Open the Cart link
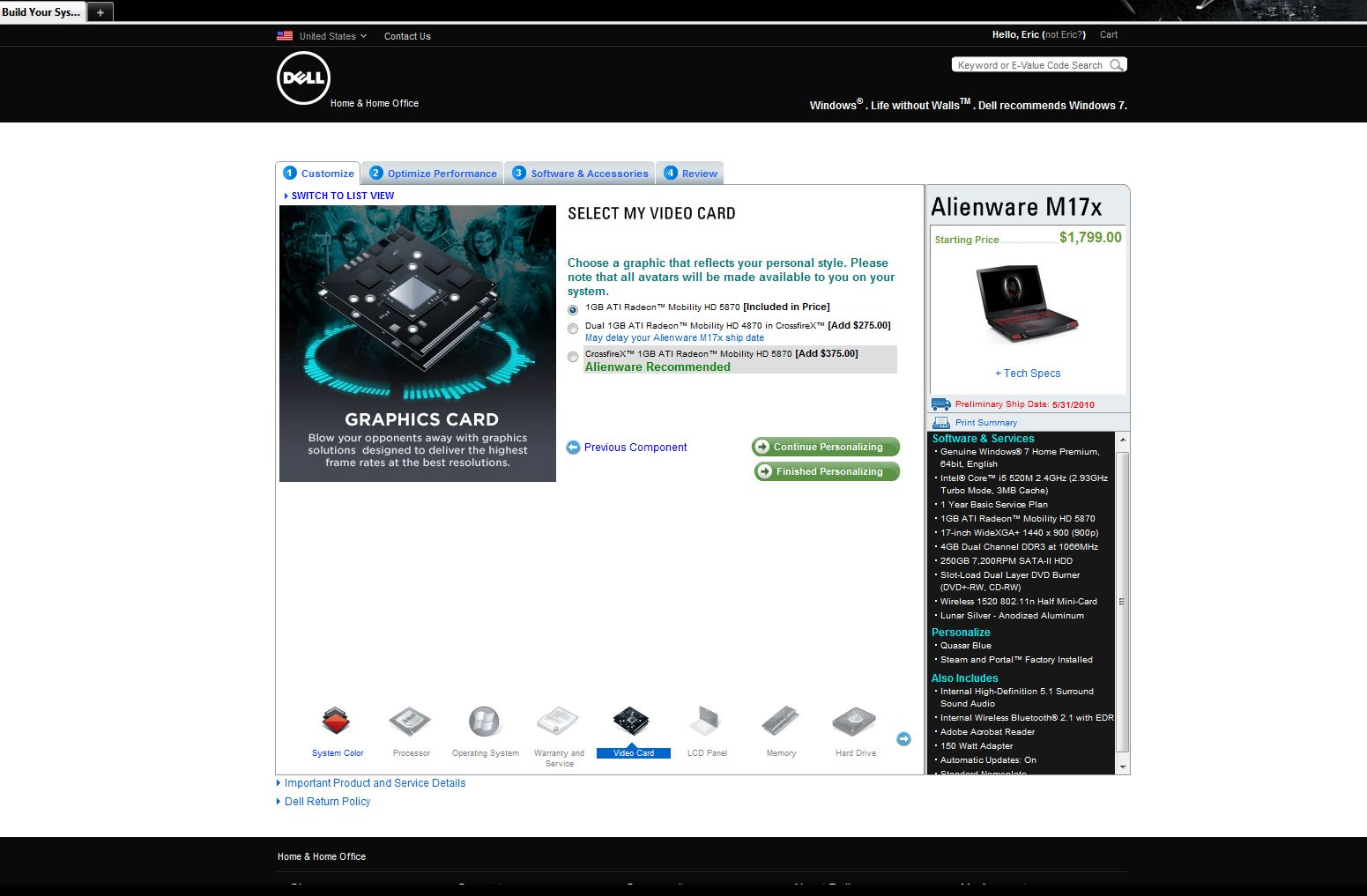Viewport: 1367px width, 896px height. [x=1109, y=34]
